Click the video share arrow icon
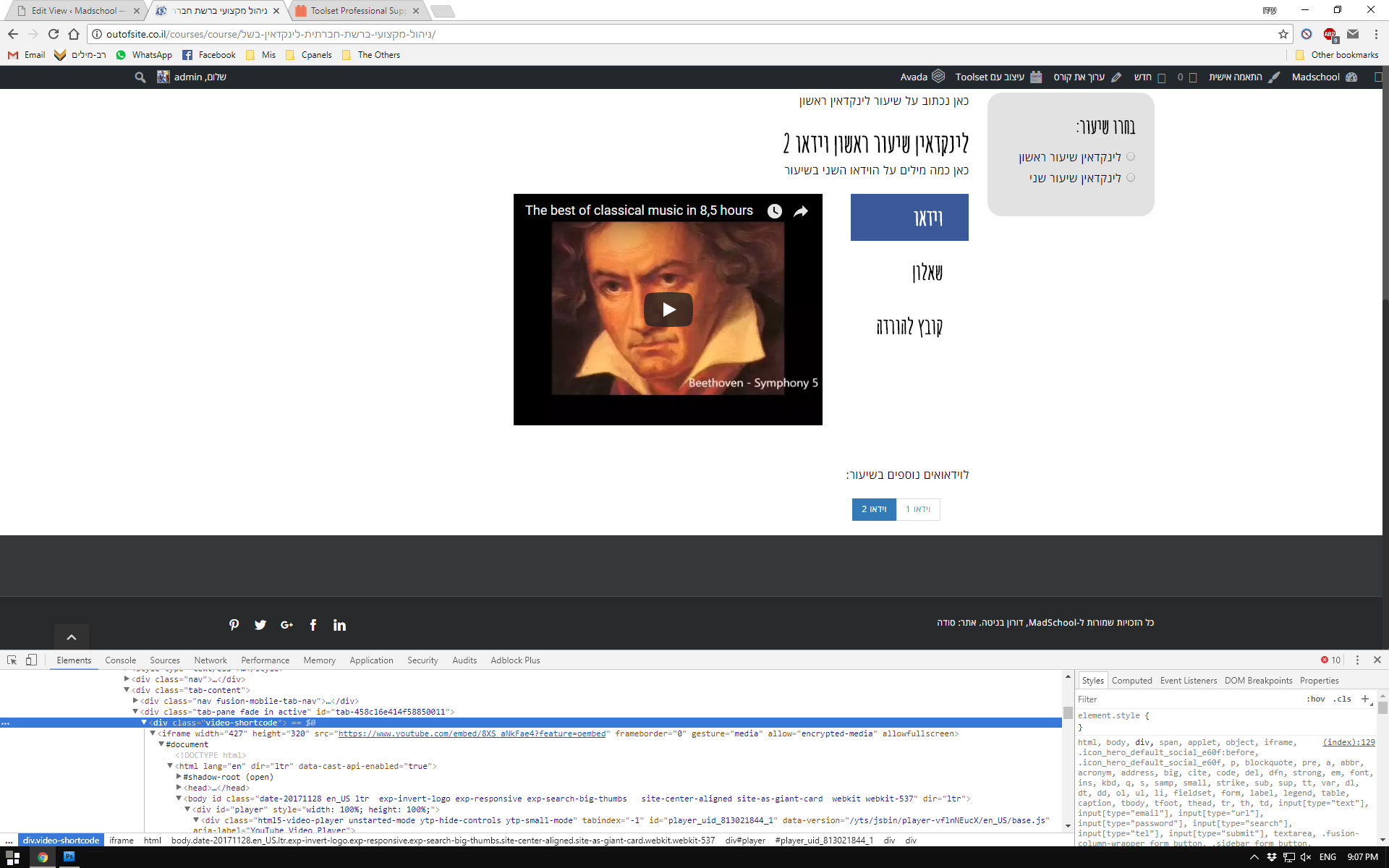1389x868 pixels. 801,210
